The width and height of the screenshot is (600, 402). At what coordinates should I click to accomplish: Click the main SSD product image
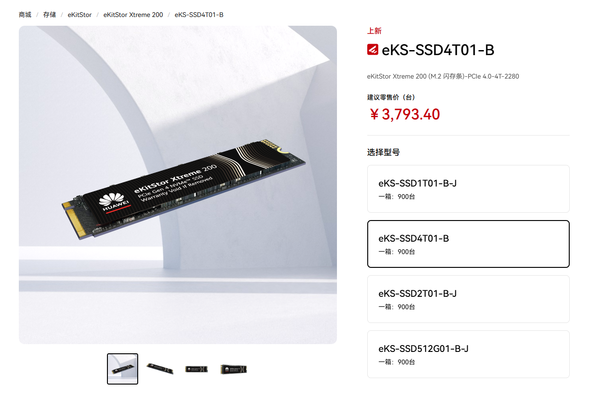(178, 185)
